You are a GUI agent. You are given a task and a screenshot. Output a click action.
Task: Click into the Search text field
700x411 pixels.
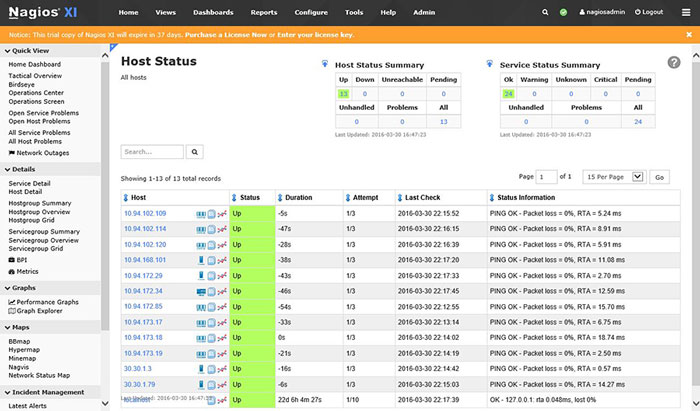152,152
